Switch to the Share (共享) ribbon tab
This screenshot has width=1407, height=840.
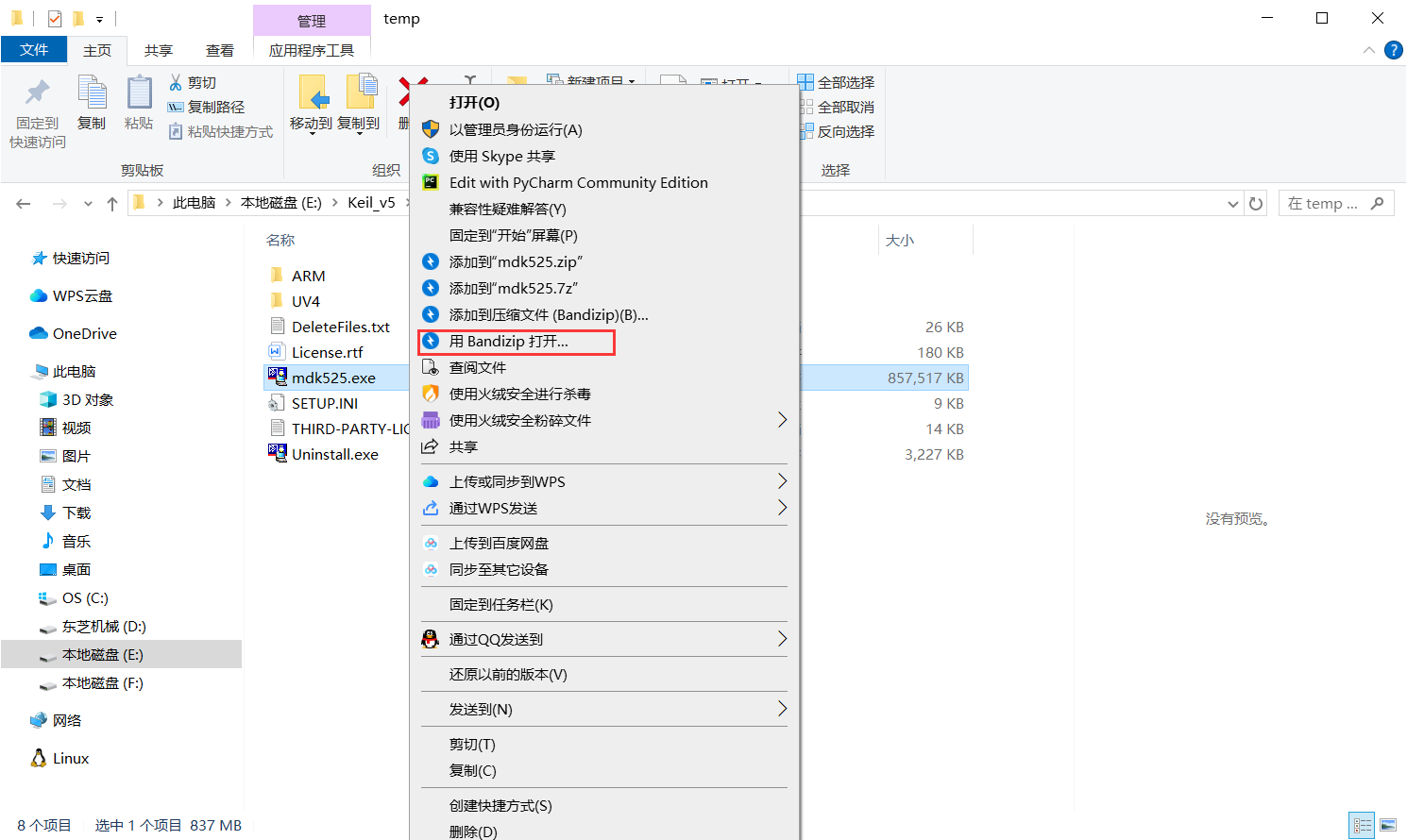coord(159,51)
